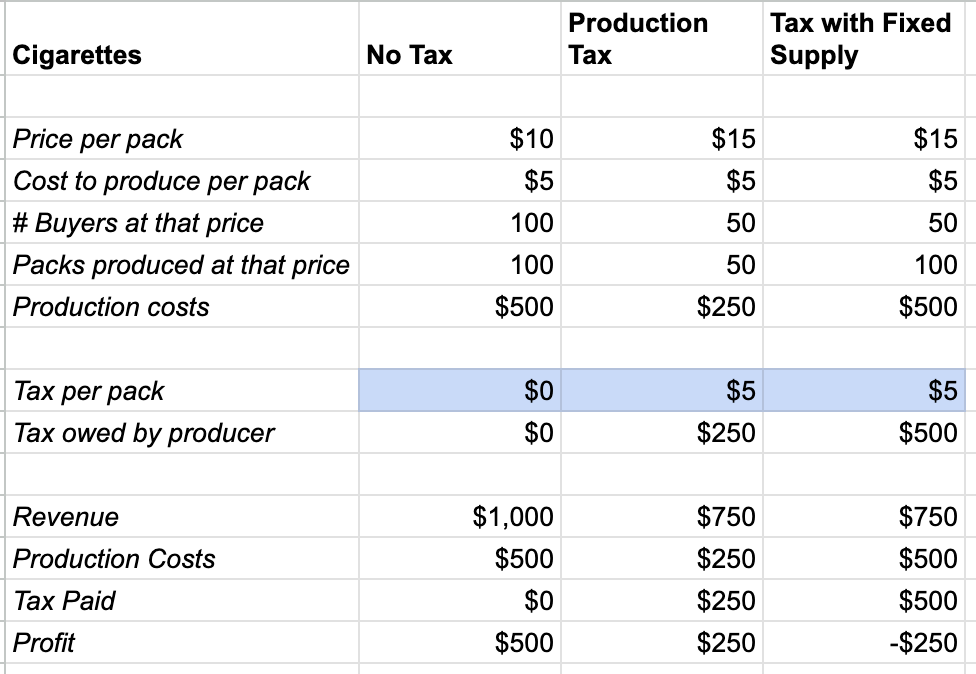The height and width of the screenshot is (674, 976).
Task: Select the 'Cigarettes' header cell
Action: [x=182, y=39]
